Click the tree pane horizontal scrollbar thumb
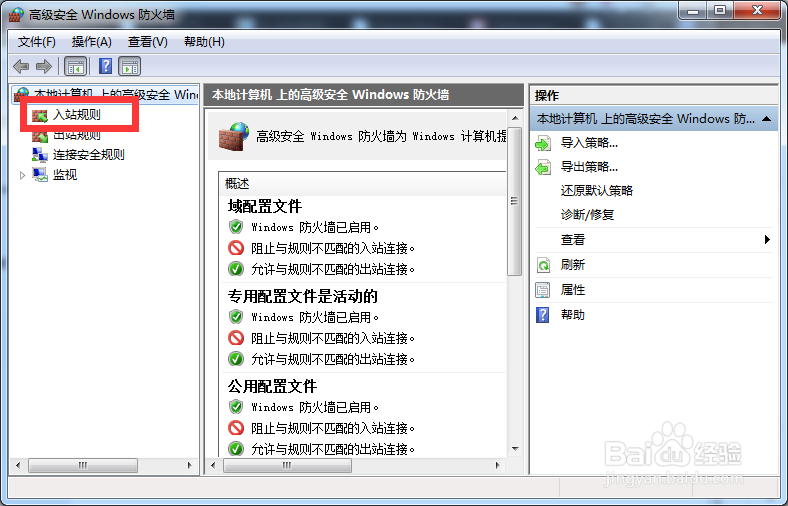Screen dimensions: 788x506 tap(83, 465)
